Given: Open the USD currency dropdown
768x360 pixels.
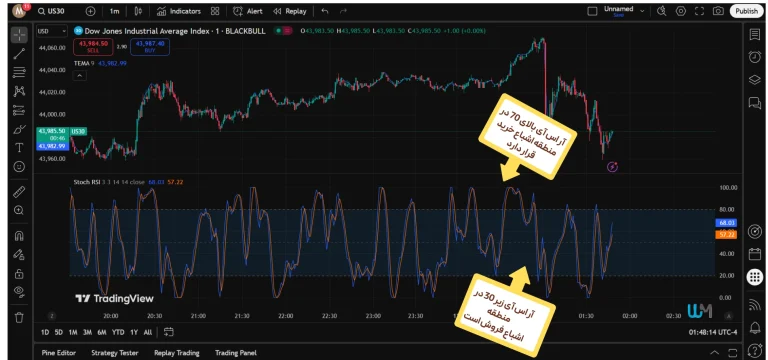Looking at the screenshot, I should [x=52, y=31].
